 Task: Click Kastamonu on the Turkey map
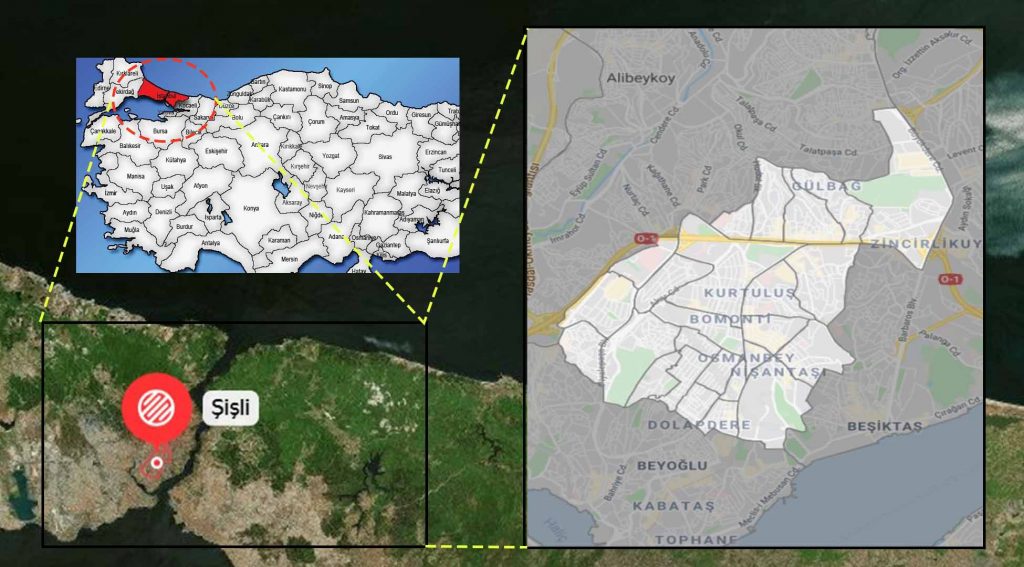click(x=292, y=89)
